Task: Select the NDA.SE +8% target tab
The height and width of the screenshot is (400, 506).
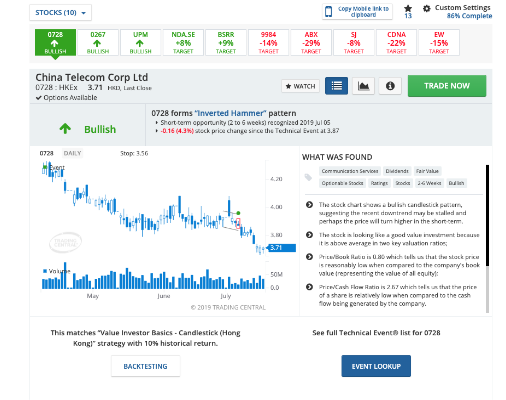Action: click(x=183, y=42)
